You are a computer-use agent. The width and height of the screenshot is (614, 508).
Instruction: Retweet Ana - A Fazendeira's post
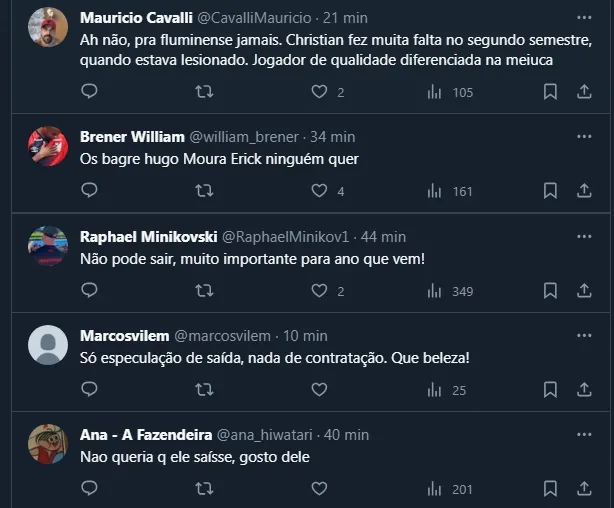pyautogui.click(x=204, y=489)
